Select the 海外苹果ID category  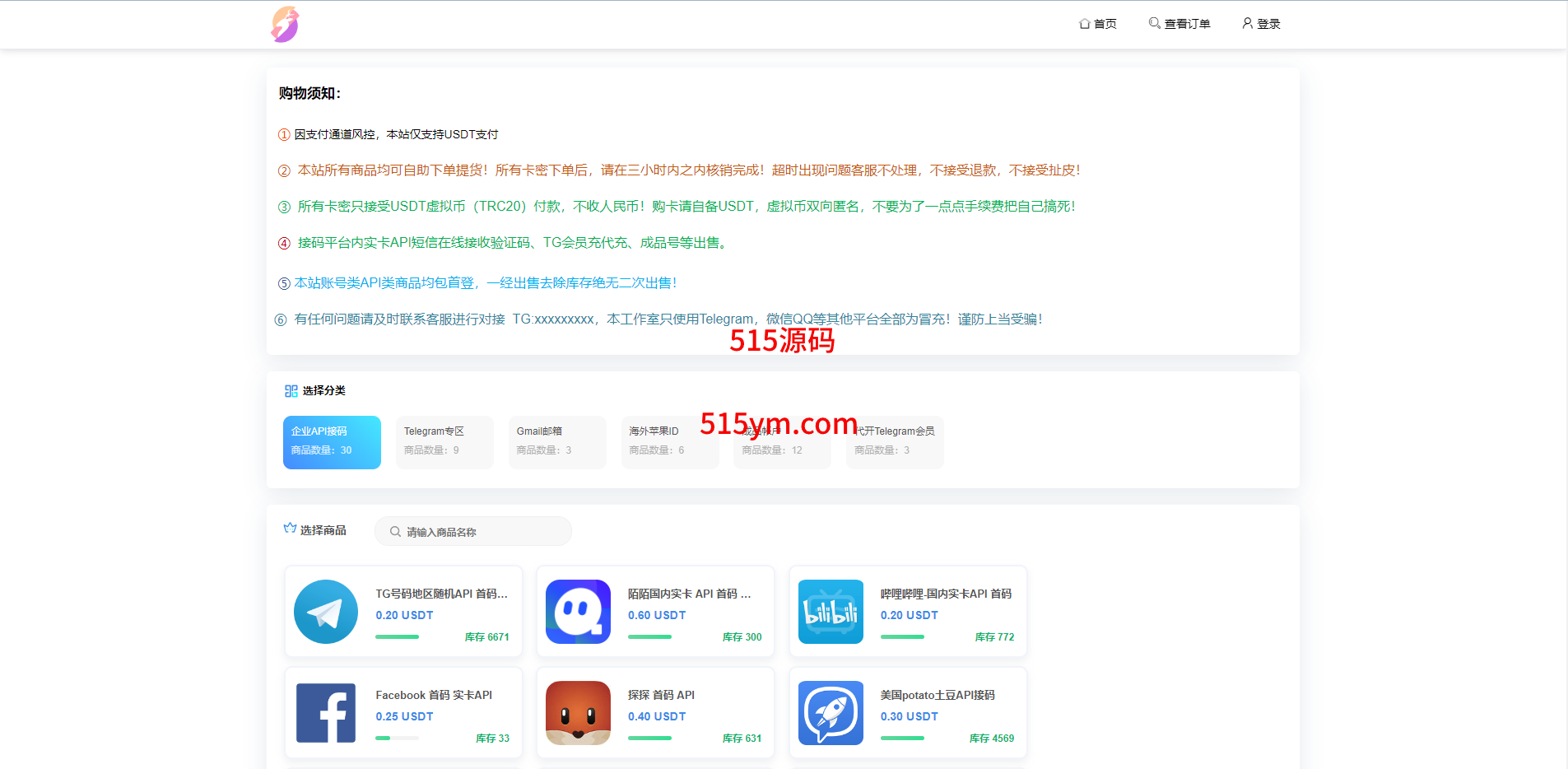coord(670,442)
